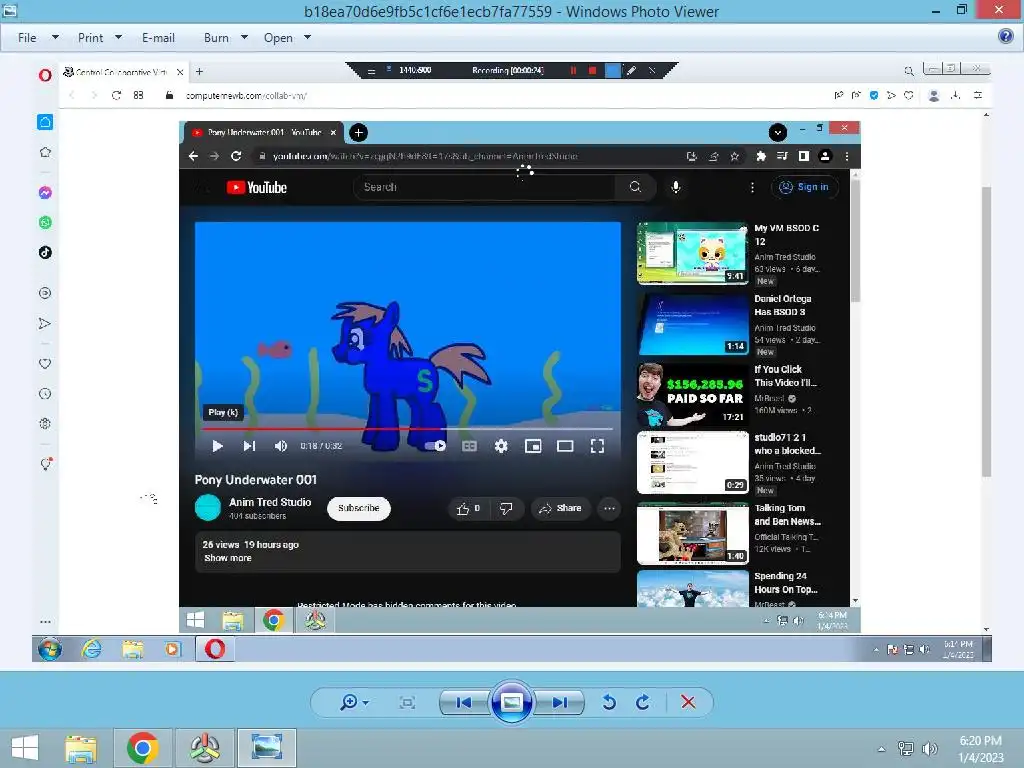Enter fullscreen in YouTube player

pyautogui.click(x=597, y=446)
